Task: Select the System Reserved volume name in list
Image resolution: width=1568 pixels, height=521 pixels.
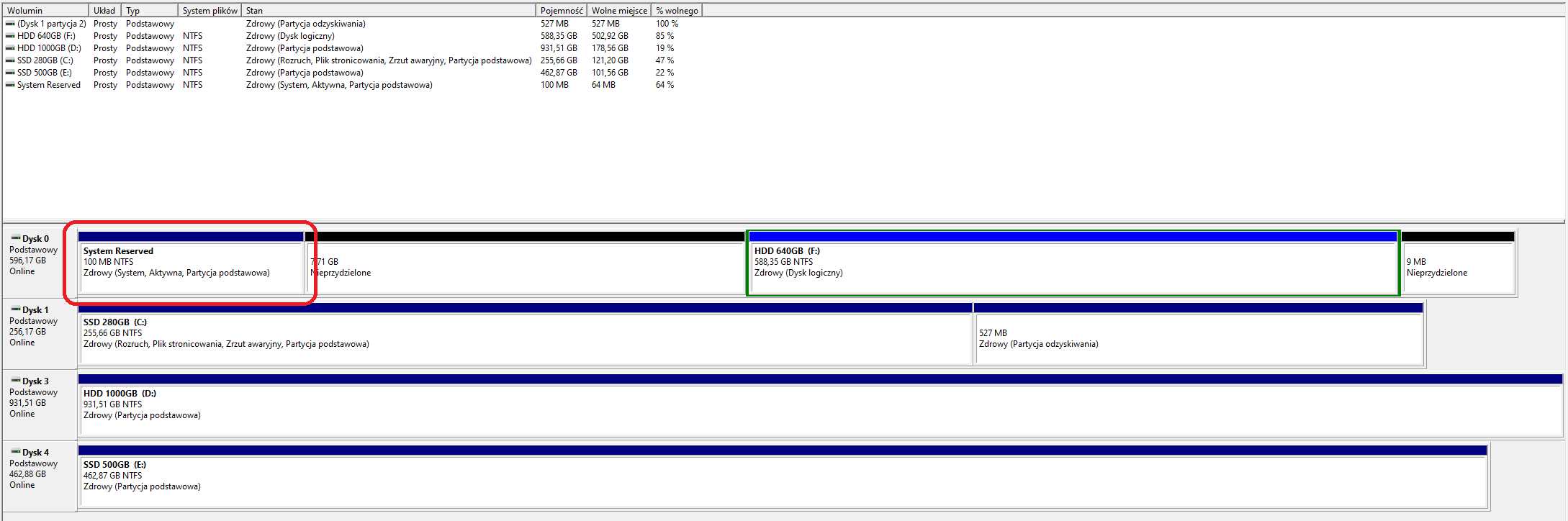Action: coord(49,85)
